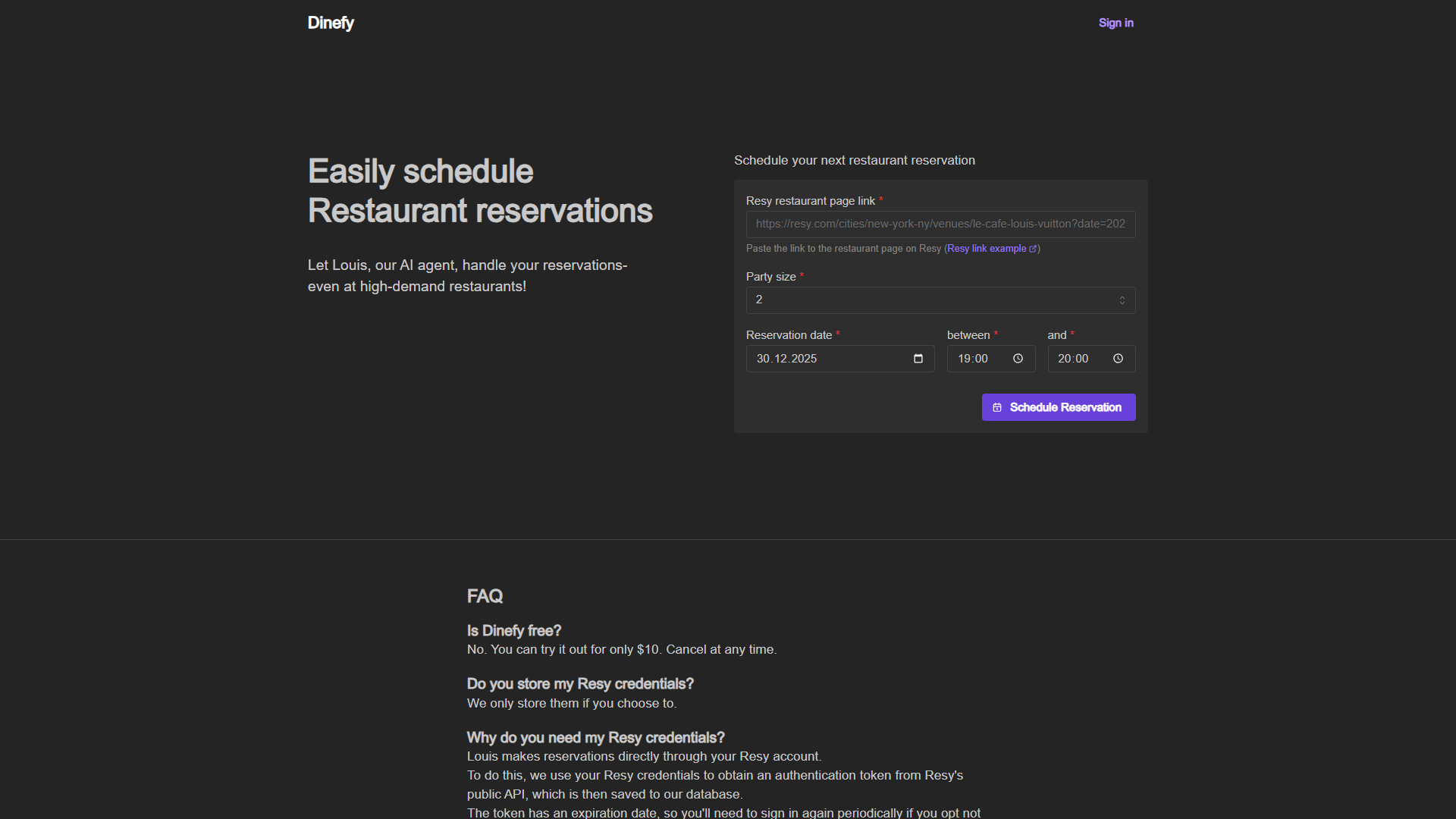This screenshot has height=819, width=1456.
Task: Open the reservation date calendar picker icon
Action: pos(918,359)
